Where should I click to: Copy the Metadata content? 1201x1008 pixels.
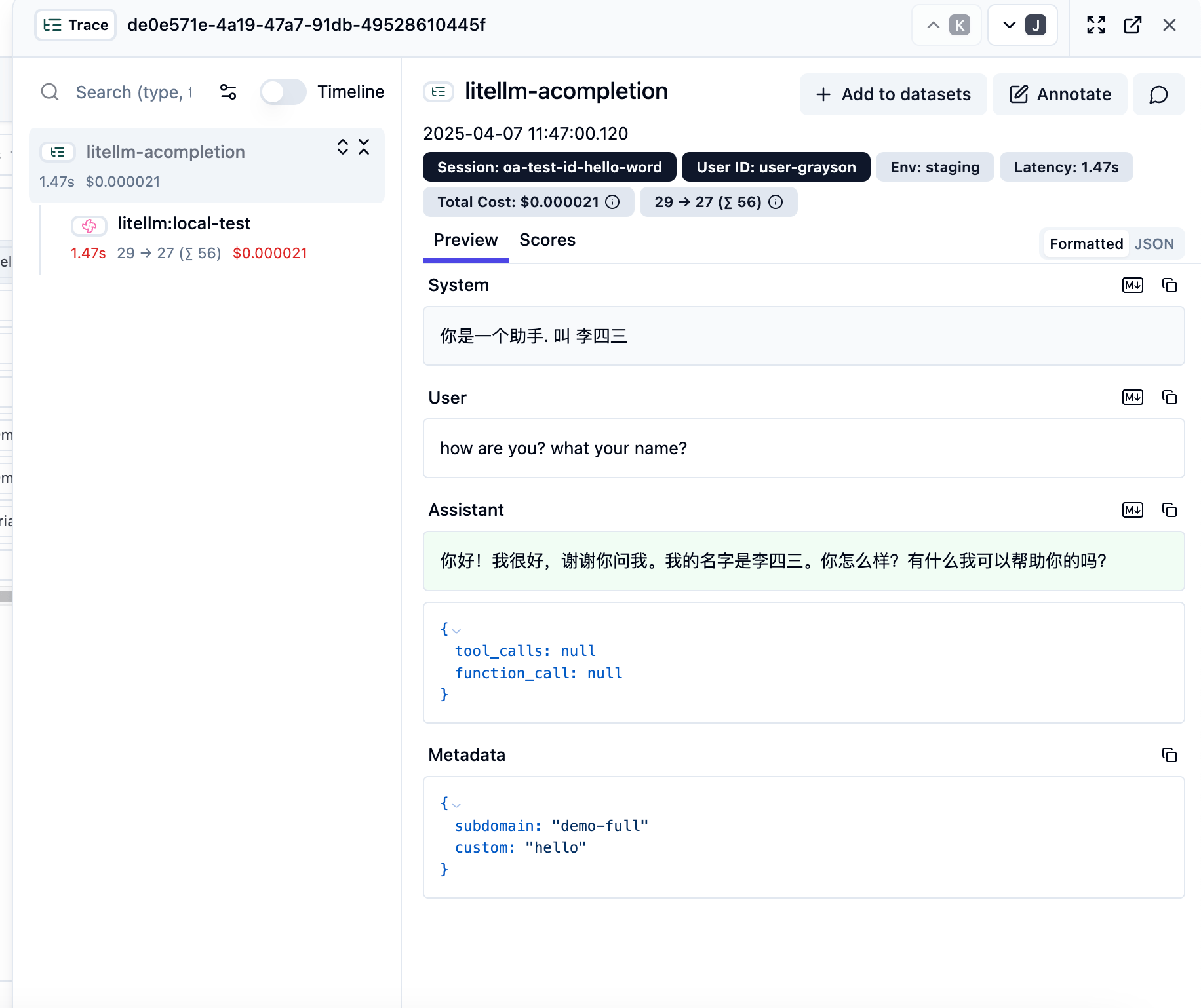coord(1169,755)
